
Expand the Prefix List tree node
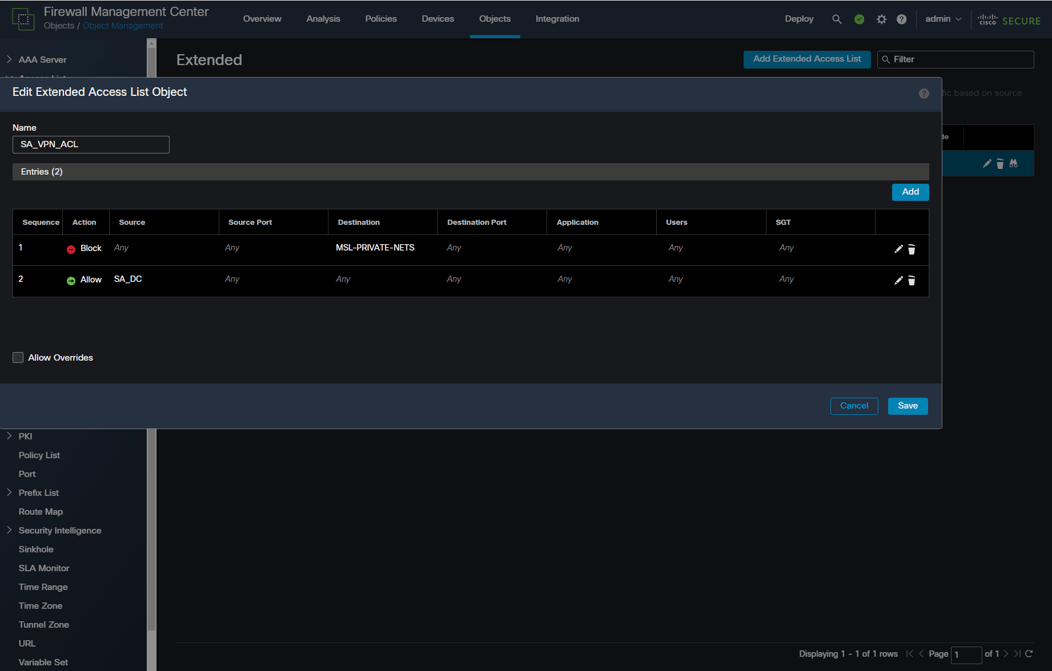9,493
